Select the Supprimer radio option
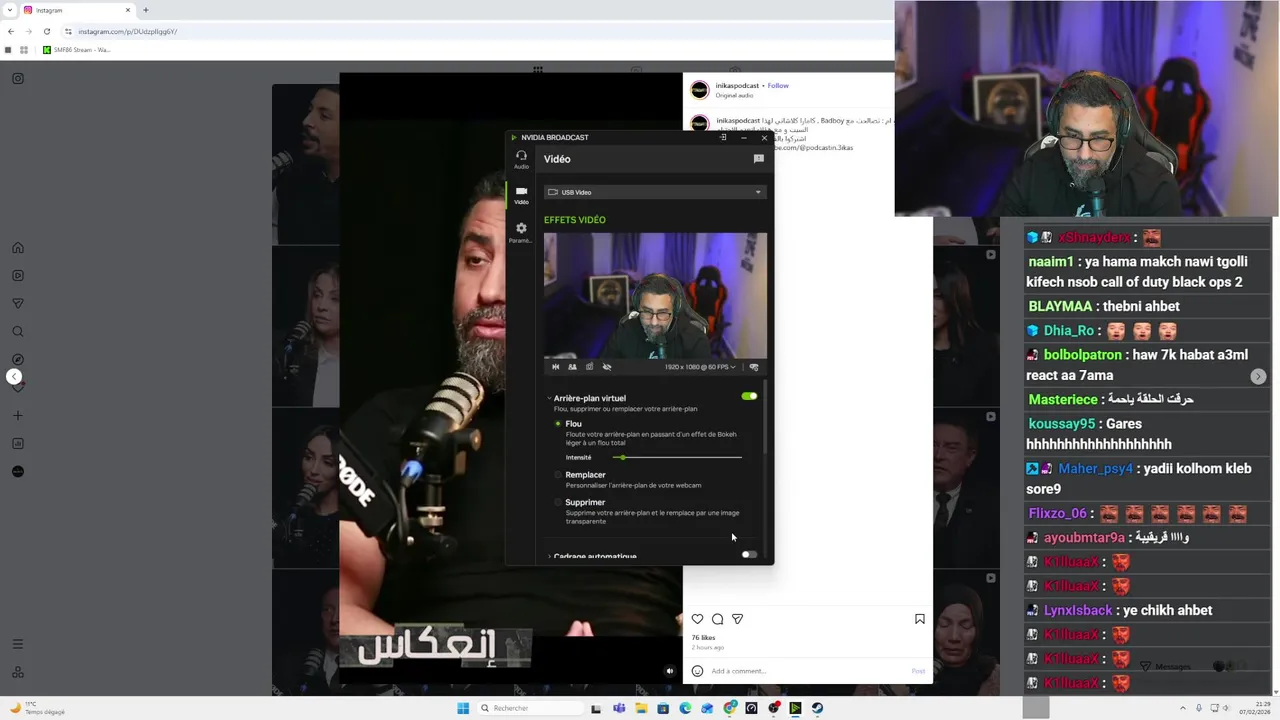 (558, 502)
